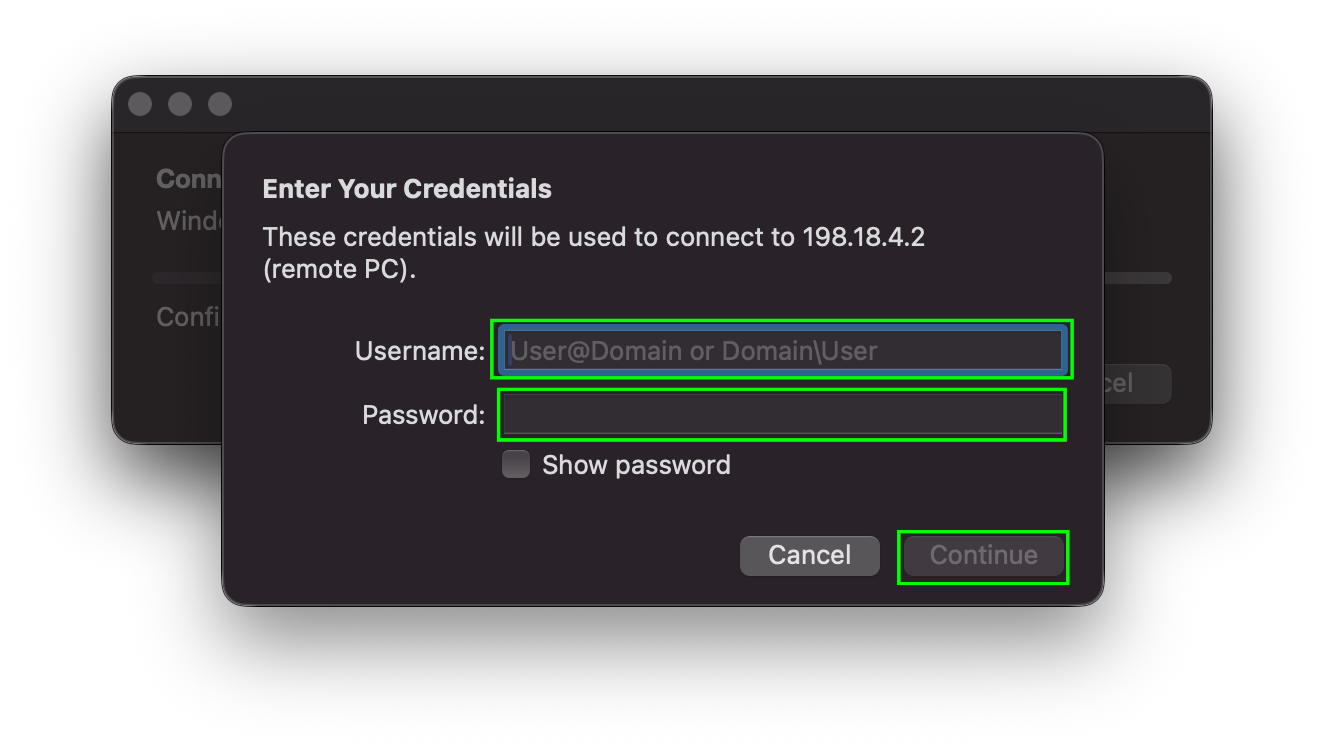Click the Username input field
The height and width of the screenshot is (754, 1324).
(x=781, y=351)
